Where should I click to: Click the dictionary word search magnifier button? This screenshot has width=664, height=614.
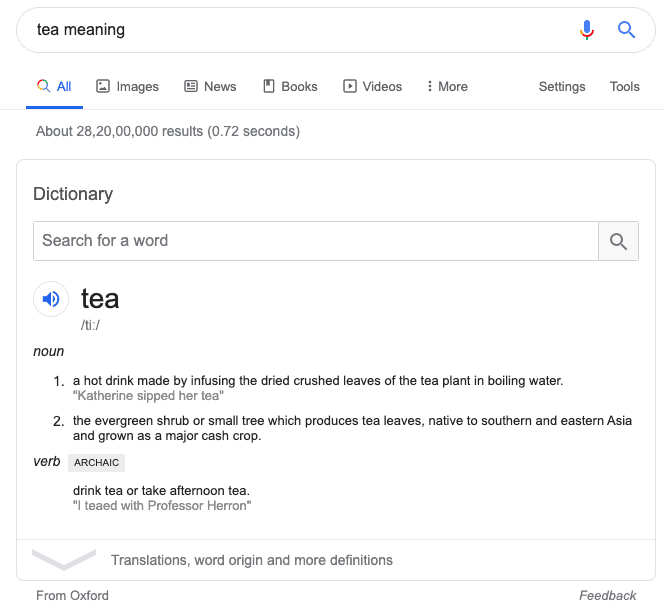point(618,241)
